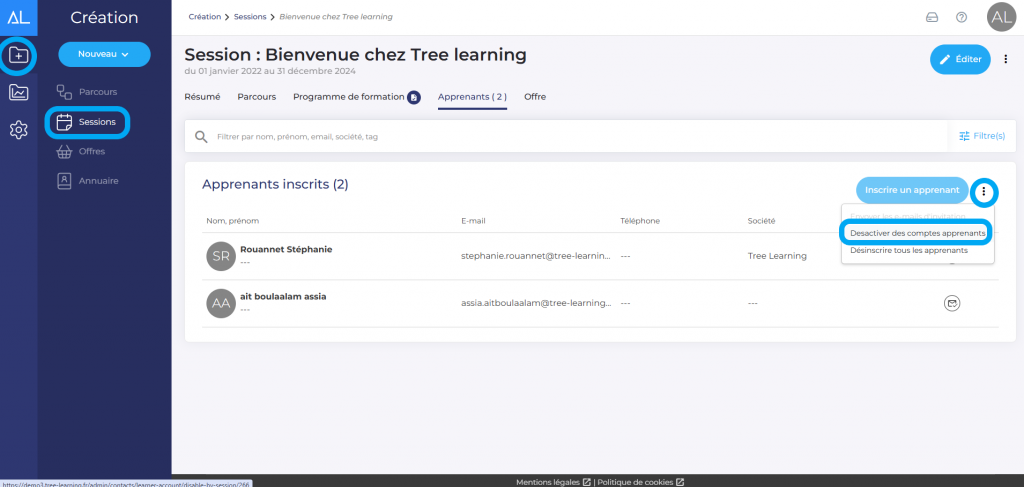Screen dimensions: 1024x487
Task: Open the inbox tray icon in header
Action: click(x=932, y=17)
